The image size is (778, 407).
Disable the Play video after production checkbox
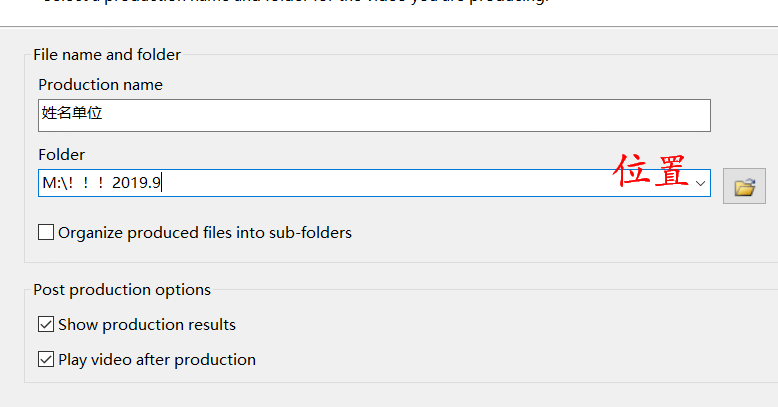(x=46, y=359)
